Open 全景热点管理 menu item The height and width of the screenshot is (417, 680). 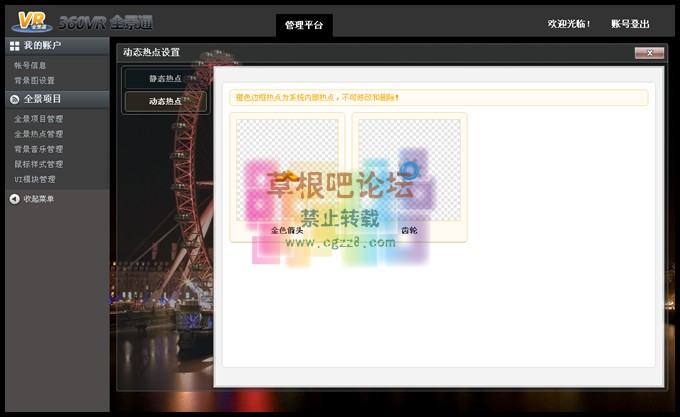coord(39,134)
